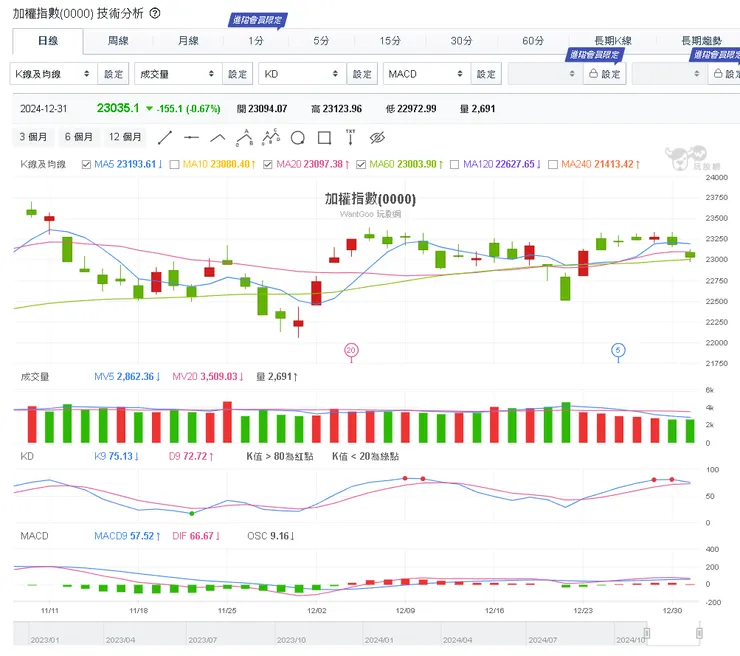Switch to the 長期趨勢 tab
740x656 pixels.
click(x=701, y=41)
